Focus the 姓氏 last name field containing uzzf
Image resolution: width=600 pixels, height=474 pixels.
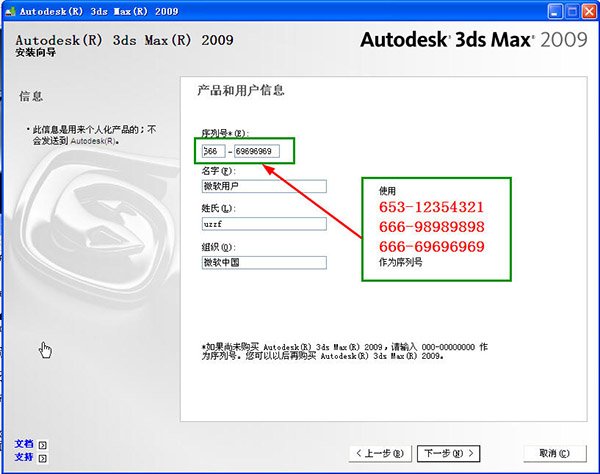click(264, 224)
